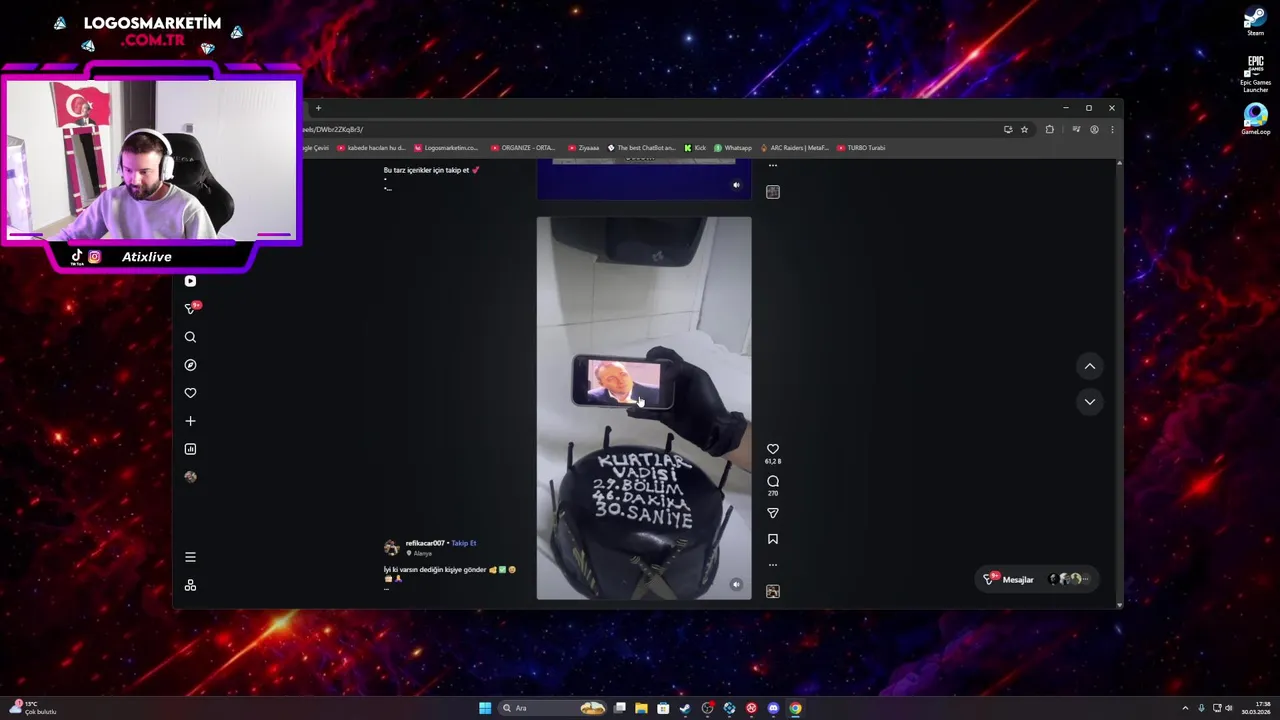Screen dimensions: 1280x720
Task: Expand the cake reel caption ellipsis
Action: (387, 588)
